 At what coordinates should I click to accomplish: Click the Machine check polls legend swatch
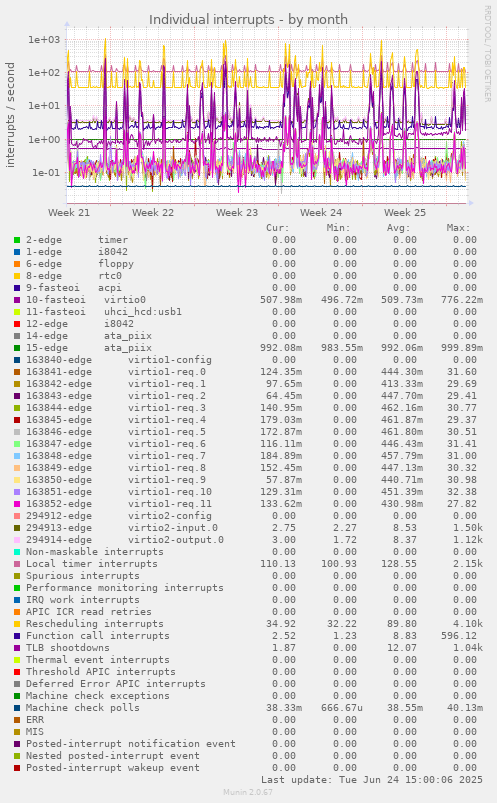17,708
